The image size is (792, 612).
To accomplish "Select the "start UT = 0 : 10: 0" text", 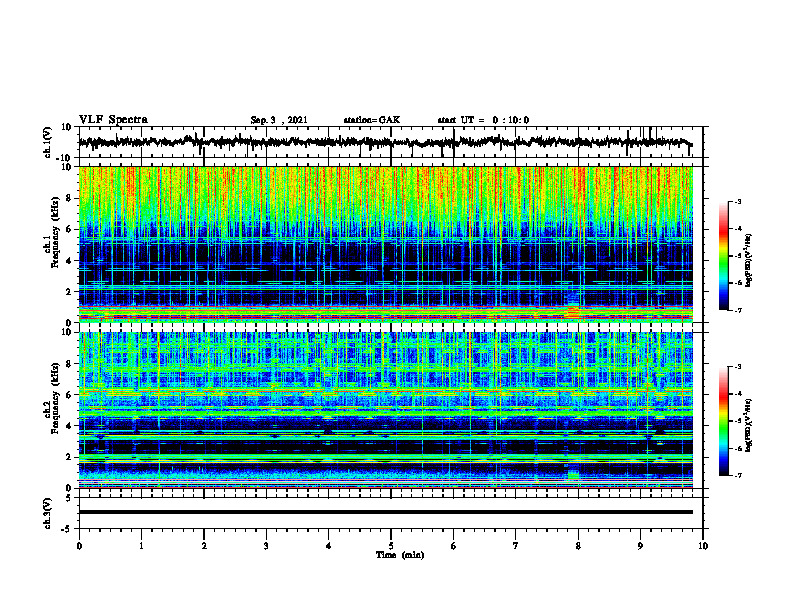I will 483,120.
